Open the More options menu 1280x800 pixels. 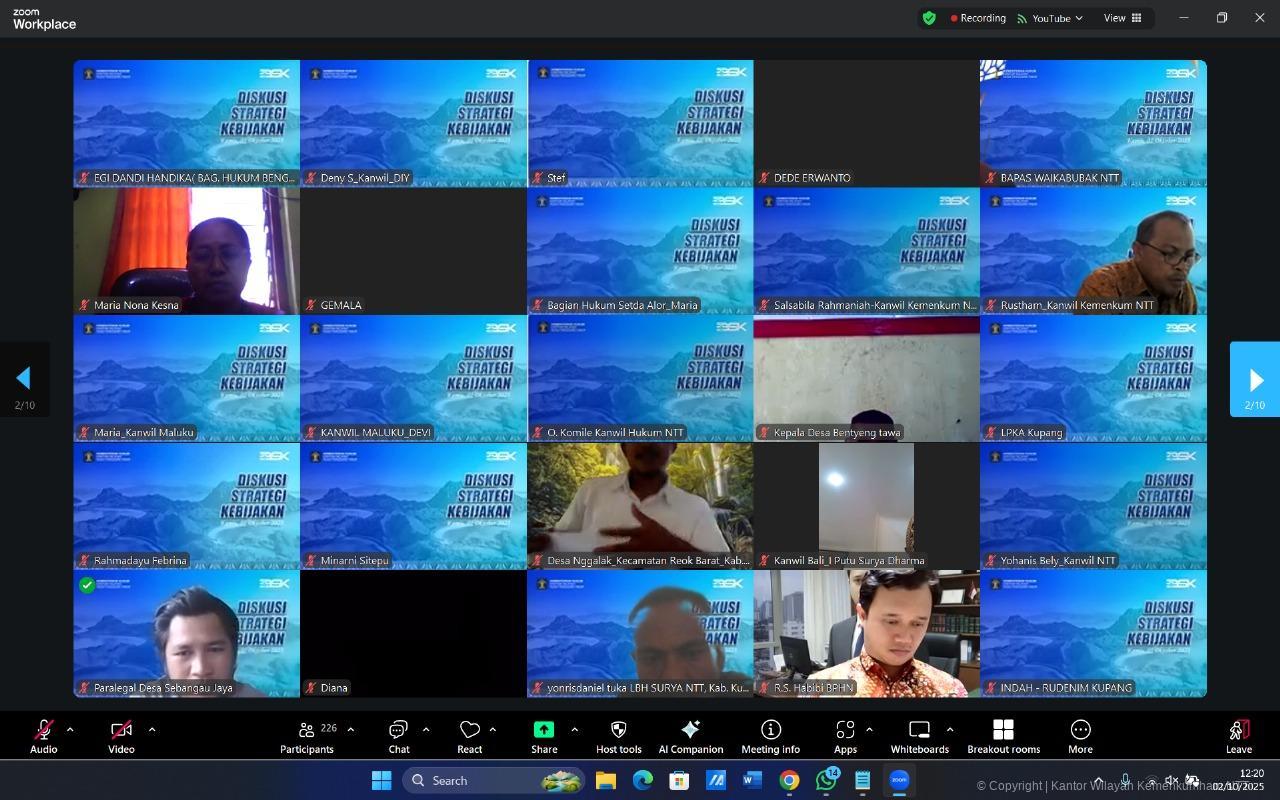pos(1080,737)
